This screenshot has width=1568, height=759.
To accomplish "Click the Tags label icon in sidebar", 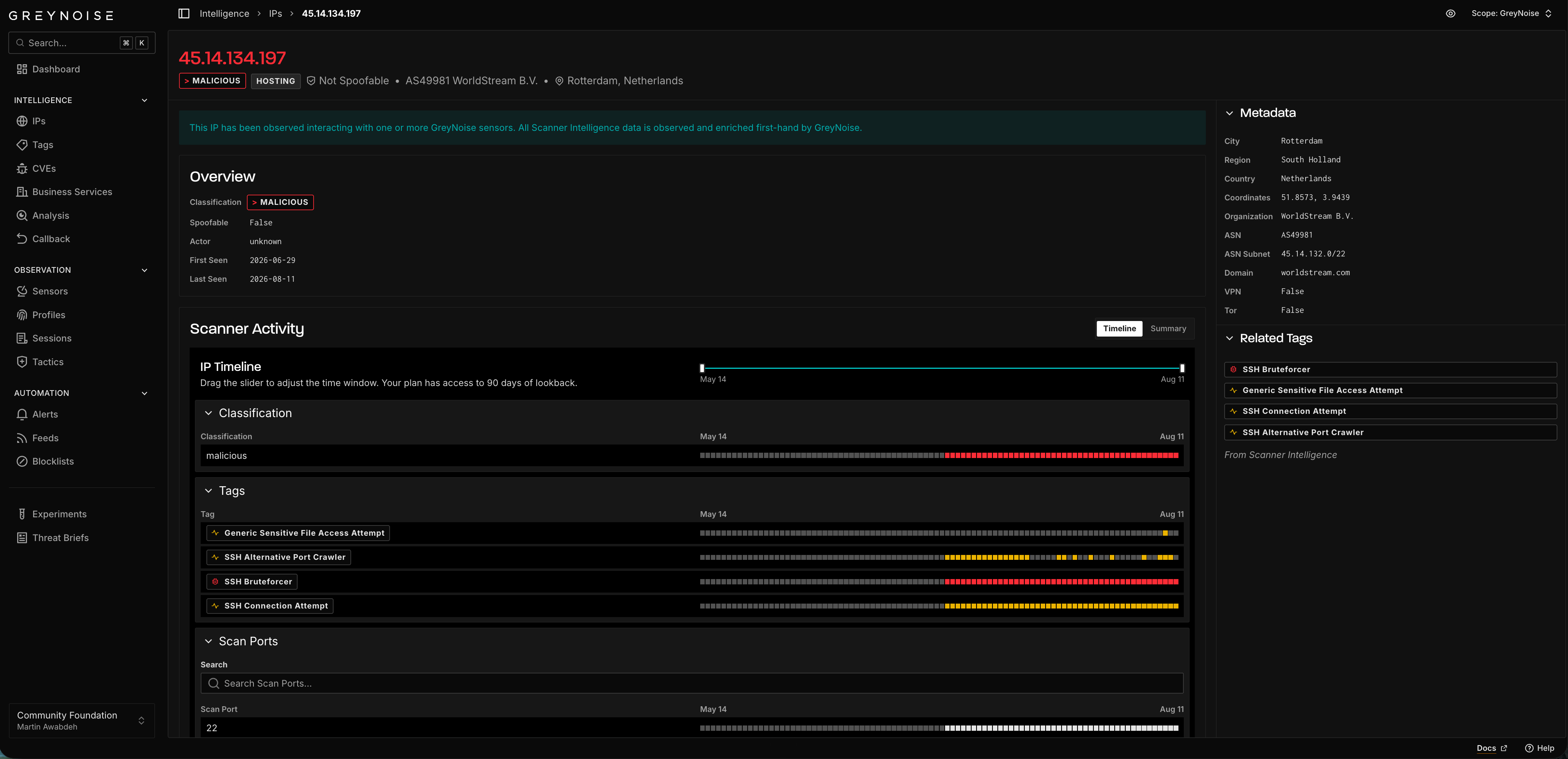I will coord(22,145).
